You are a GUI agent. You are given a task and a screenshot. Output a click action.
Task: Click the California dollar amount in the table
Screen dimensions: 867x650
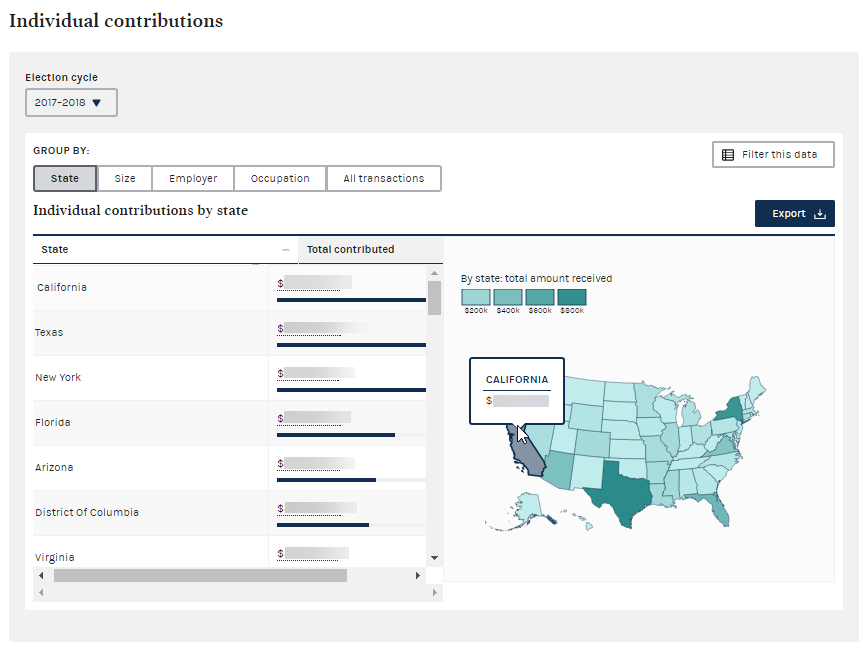tap(315, 283)
